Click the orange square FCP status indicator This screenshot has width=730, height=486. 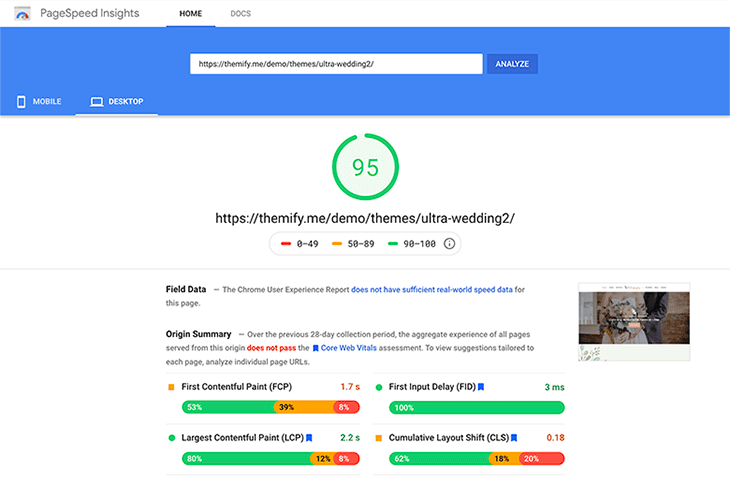[171, 387]
